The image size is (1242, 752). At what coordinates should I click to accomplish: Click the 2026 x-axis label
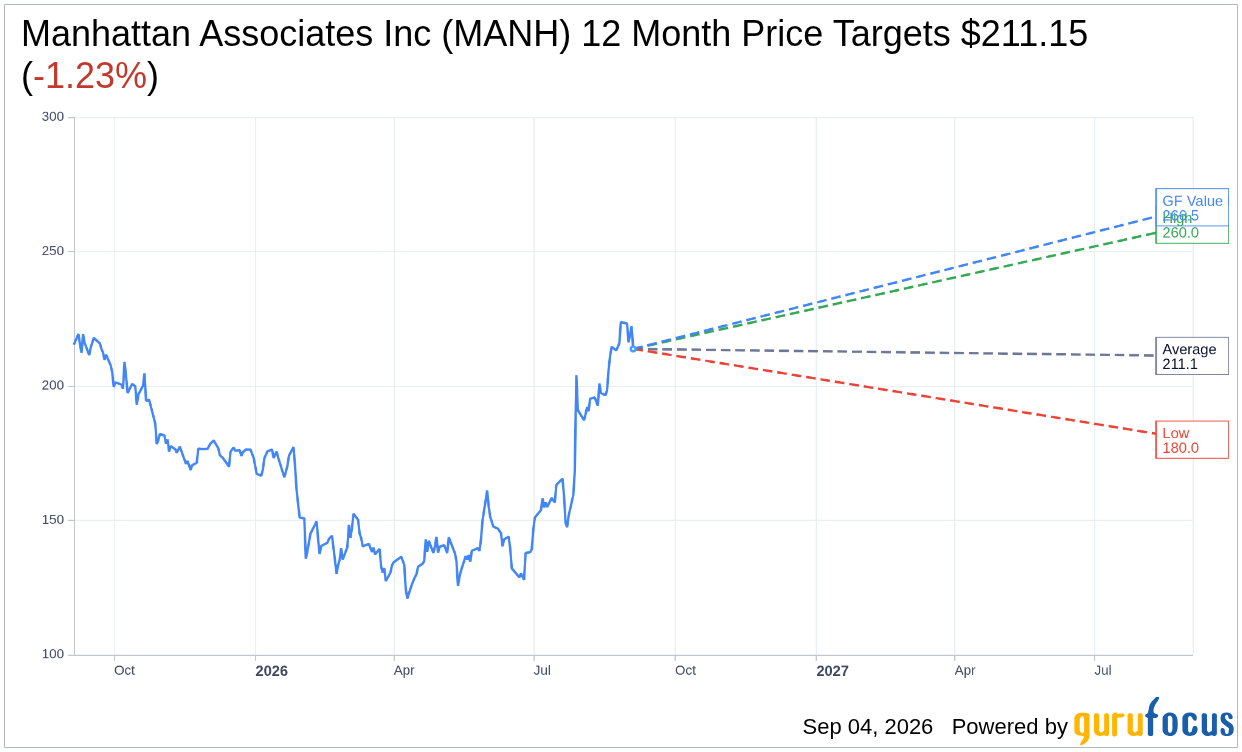(x=271, y=671)
